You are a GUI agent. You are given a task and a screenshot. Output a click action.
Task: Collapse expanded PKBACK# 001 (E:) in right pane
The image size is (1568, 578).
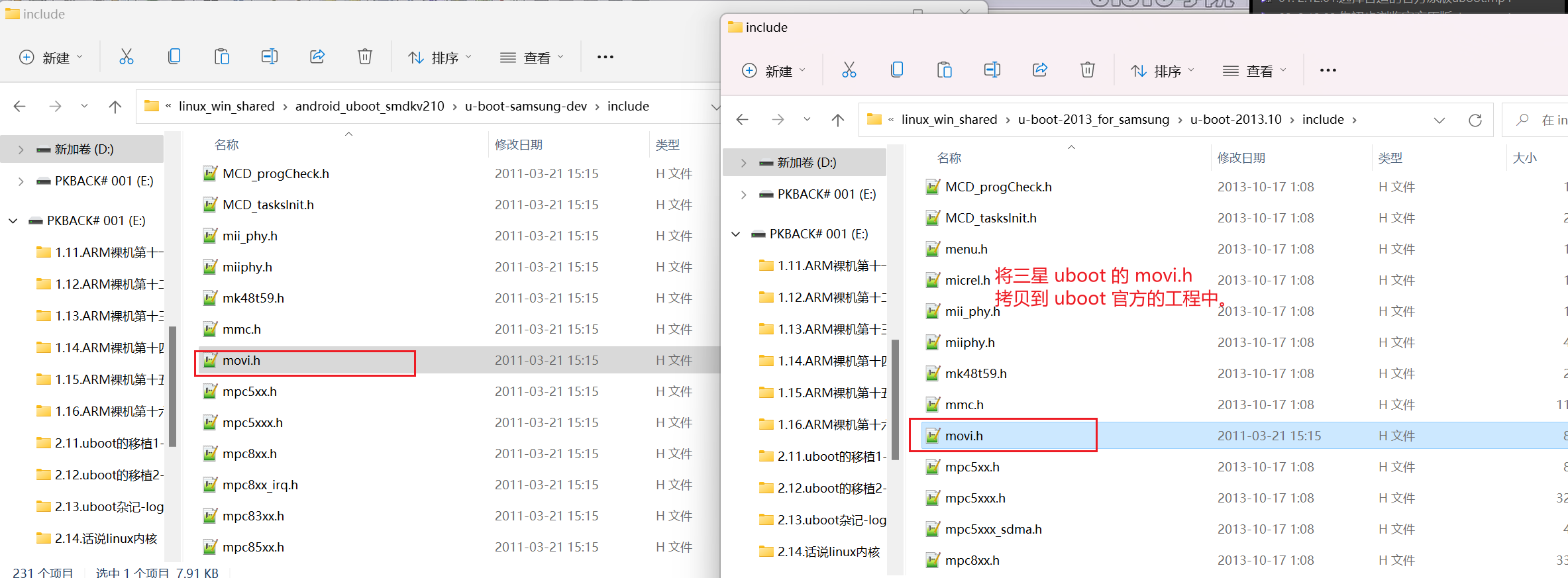(x=736, y=234)
